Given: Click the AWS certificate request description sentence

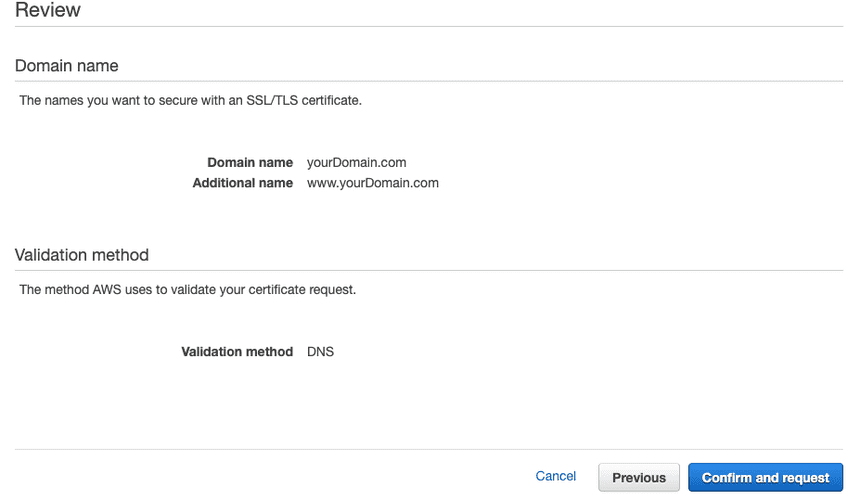Looking at the screenshot, I should coord(188,290).
